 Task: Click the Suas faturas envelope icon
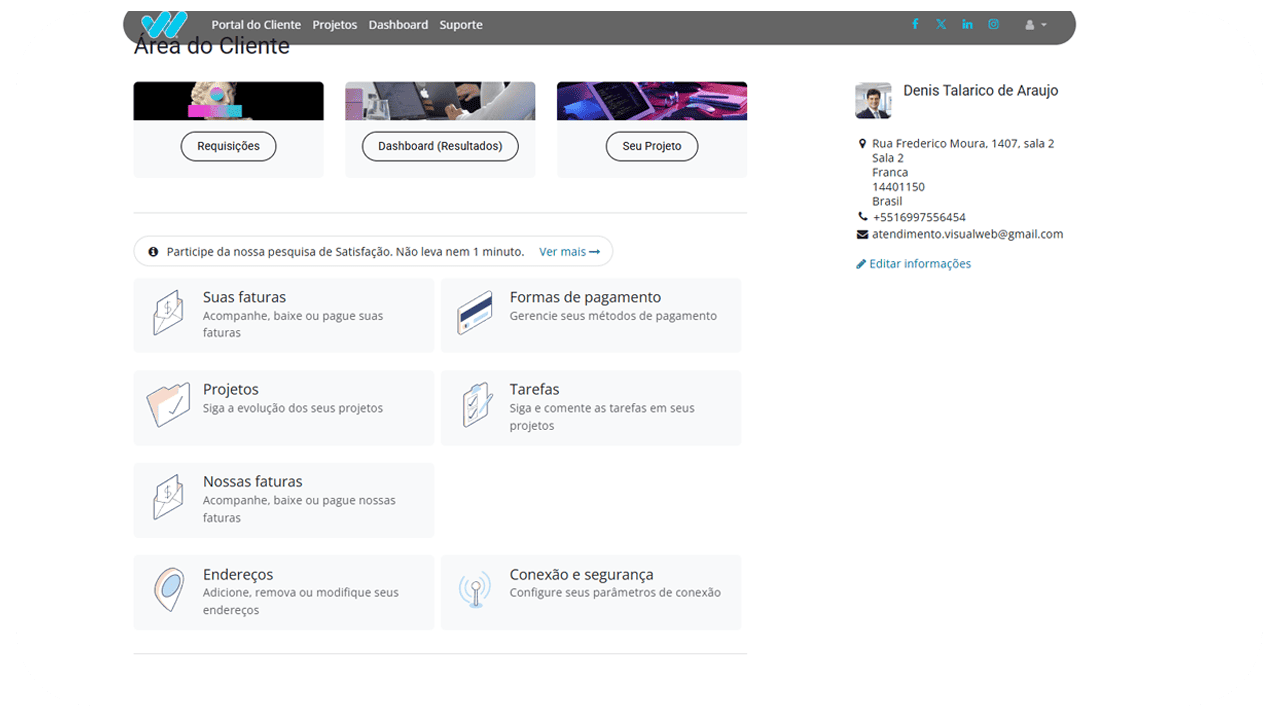[x=168, y=314]
